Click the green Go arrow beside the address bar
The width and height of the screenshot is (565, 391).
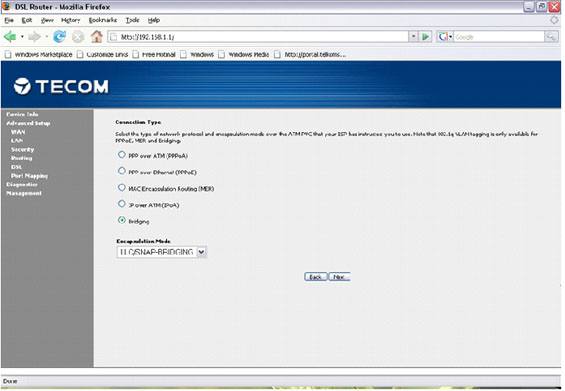click(x=426, y=36)
